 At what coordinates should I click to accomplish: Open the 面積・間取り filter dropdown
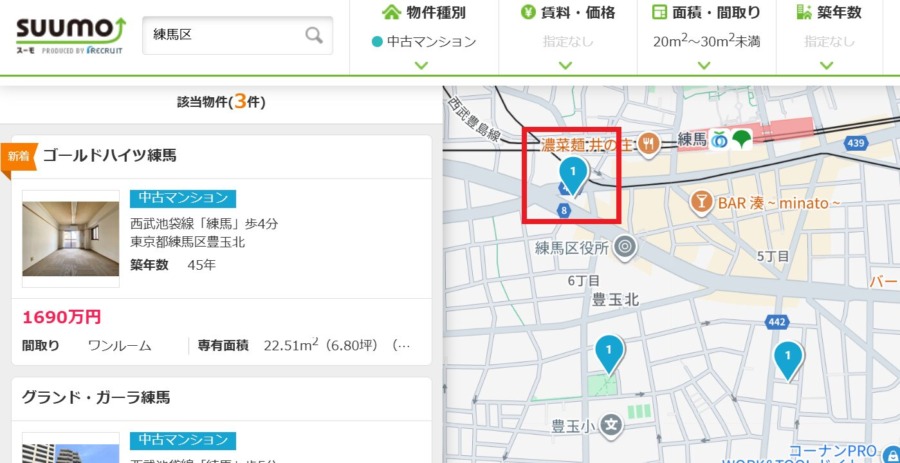706,40
